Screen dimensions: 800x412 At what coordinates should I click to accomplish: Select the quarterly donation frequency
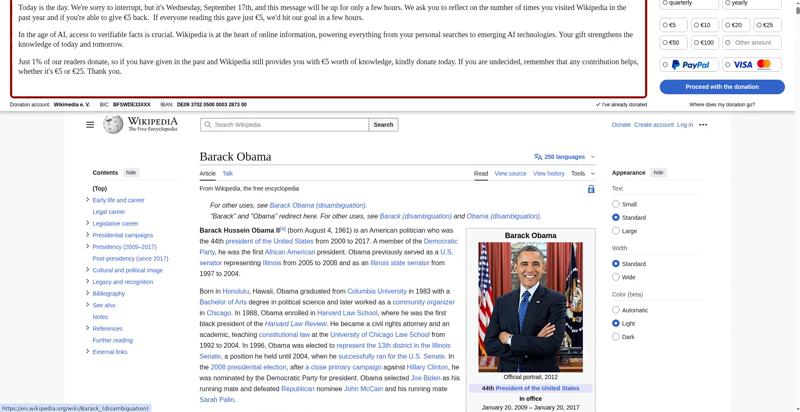[x=665, y=3]
